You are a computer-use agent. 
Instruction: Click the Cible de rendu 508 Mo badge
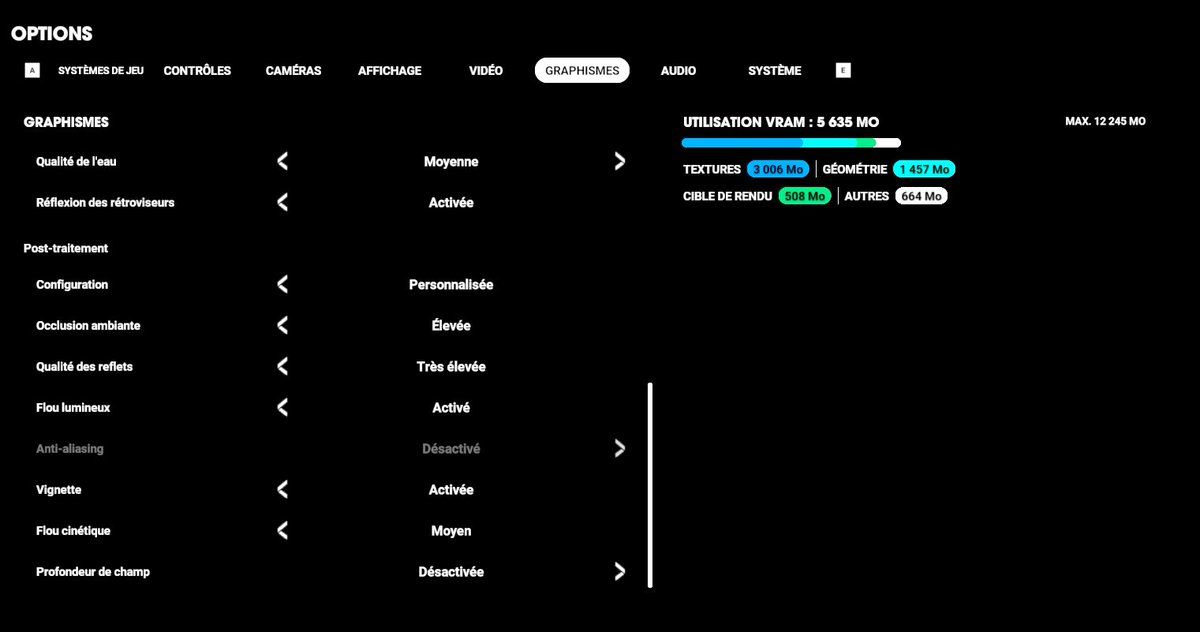[x=804, y=196]
